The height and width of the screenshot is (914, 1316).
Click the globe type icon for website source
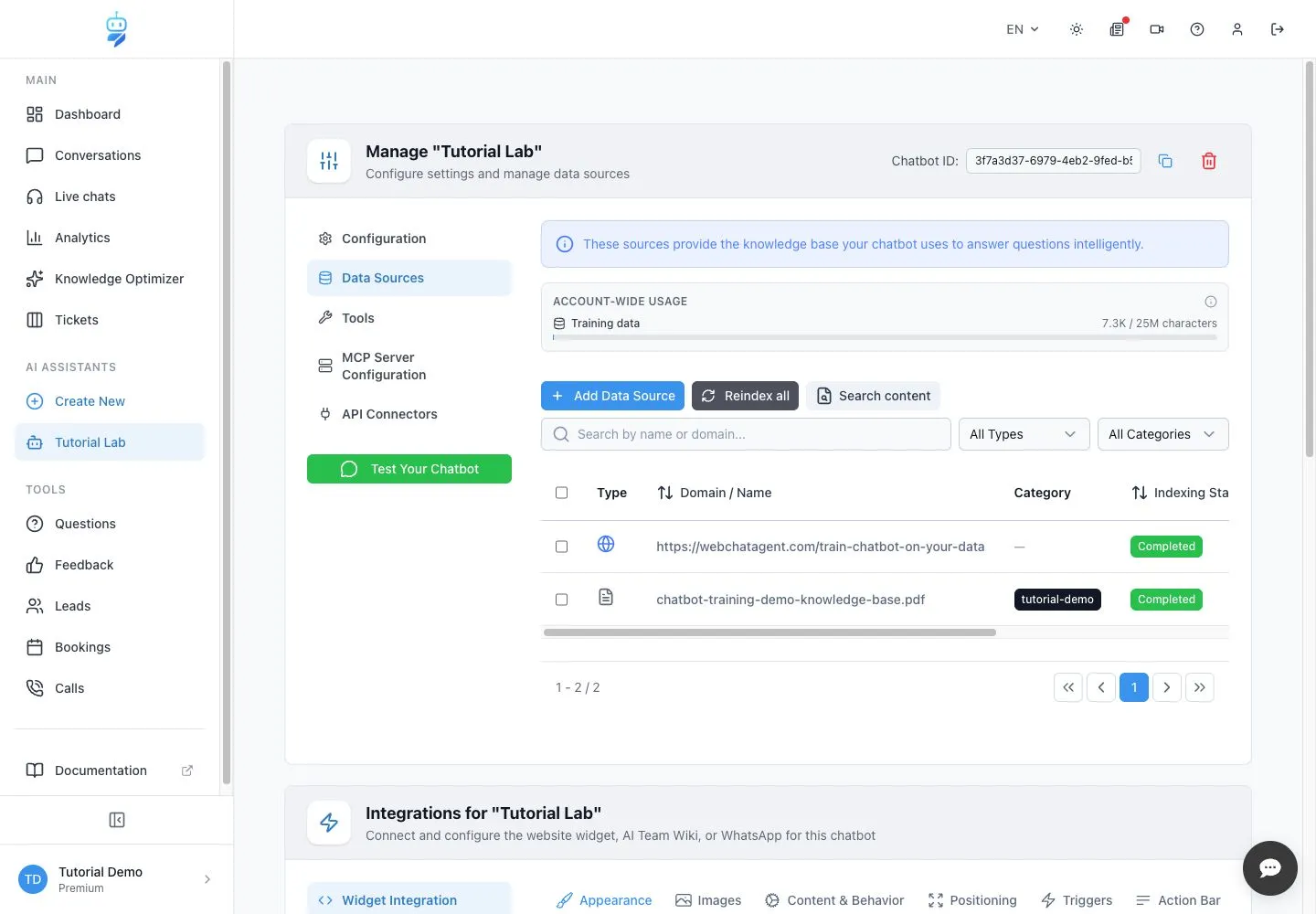(x=606, y=545)
